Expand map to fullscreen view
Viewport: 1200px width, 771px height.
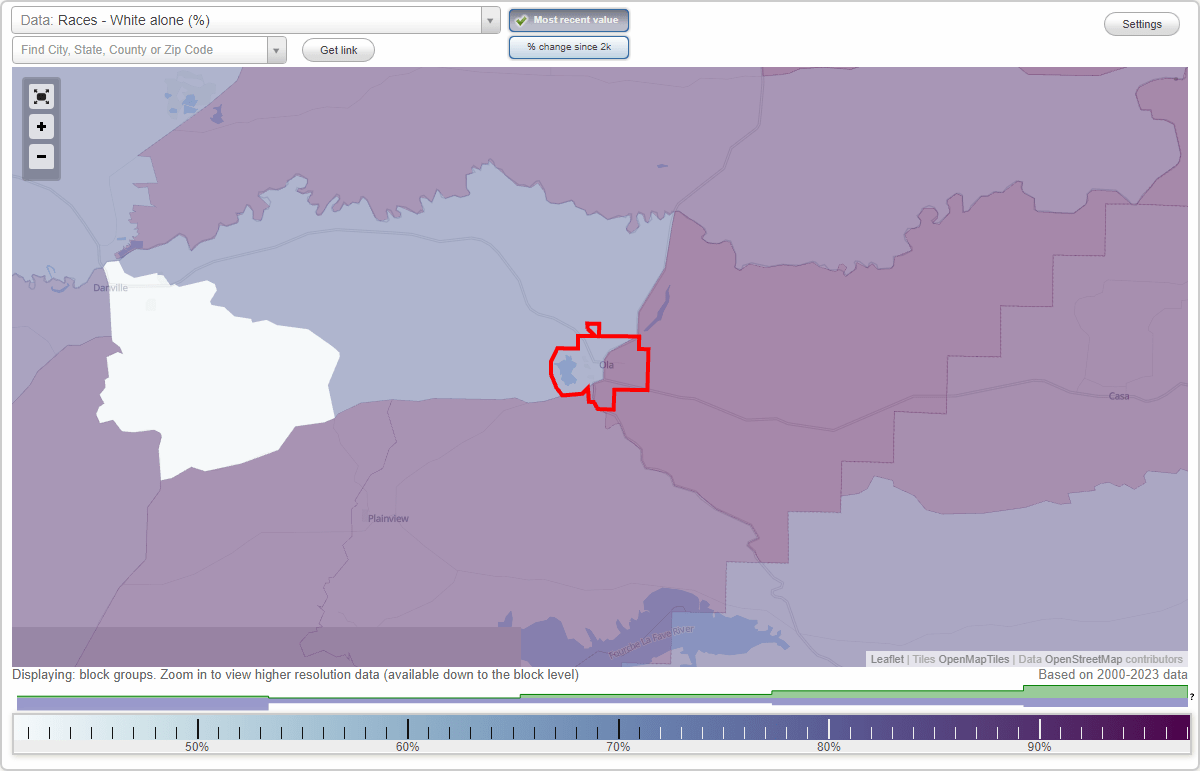click(x=41, y=96)
